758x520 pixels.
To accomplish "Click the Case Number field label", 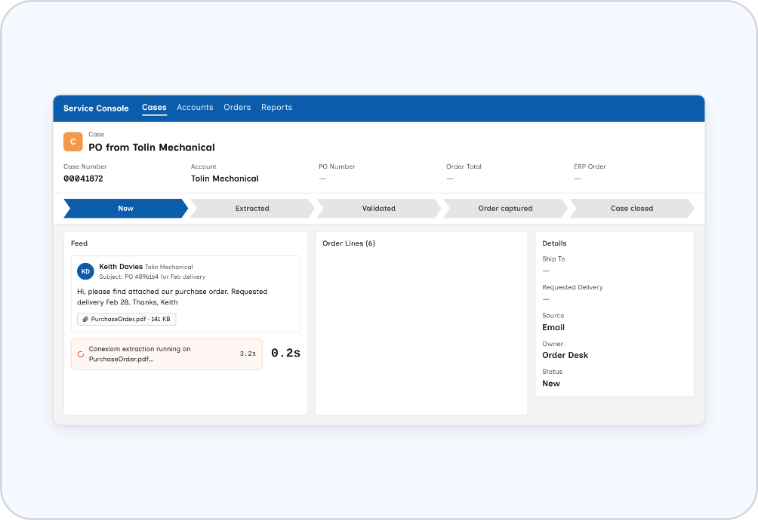I will [85, 167].
